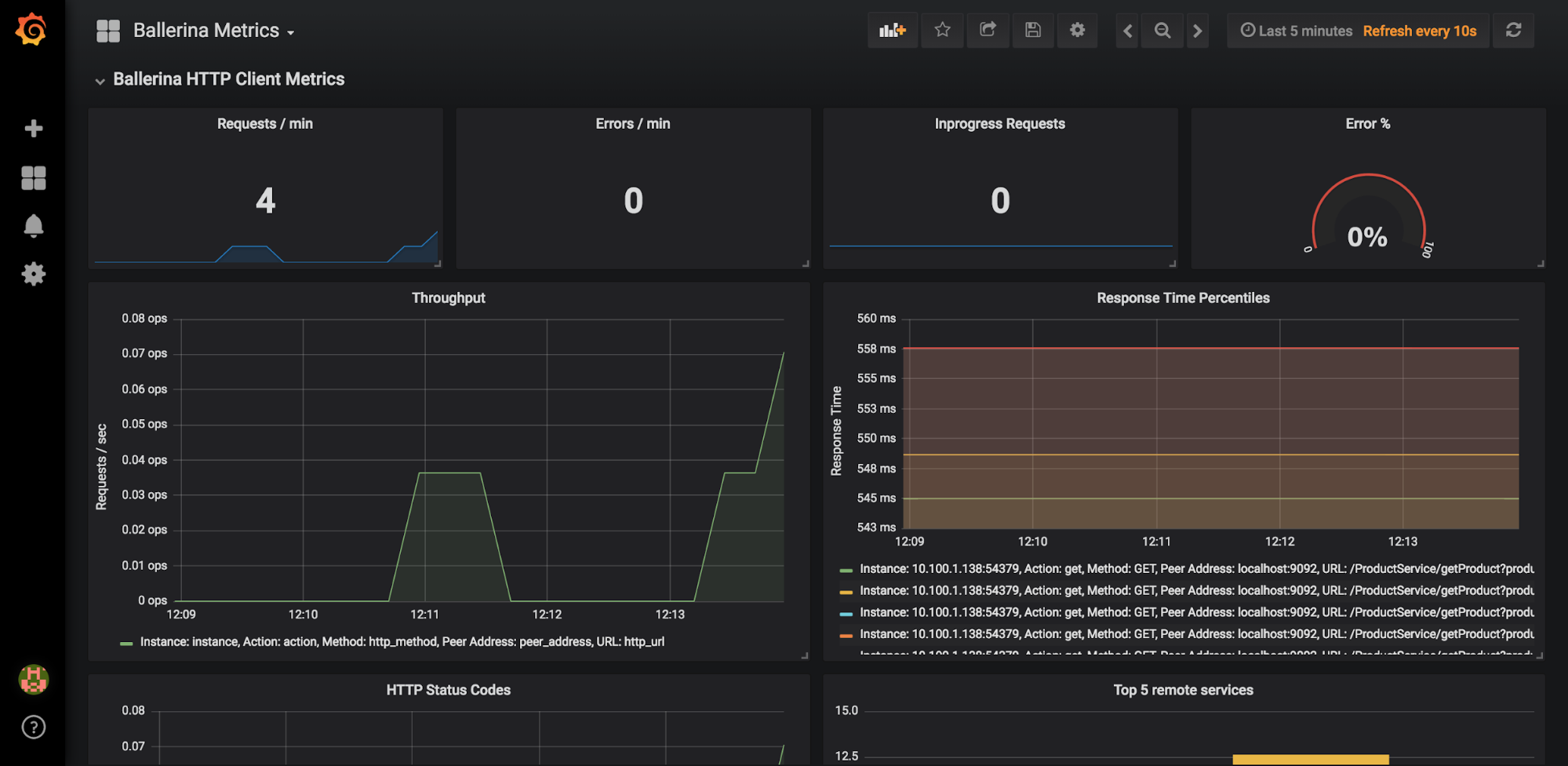
Task: Save the dashboard with the disk icon
Action: [1033, 31]
